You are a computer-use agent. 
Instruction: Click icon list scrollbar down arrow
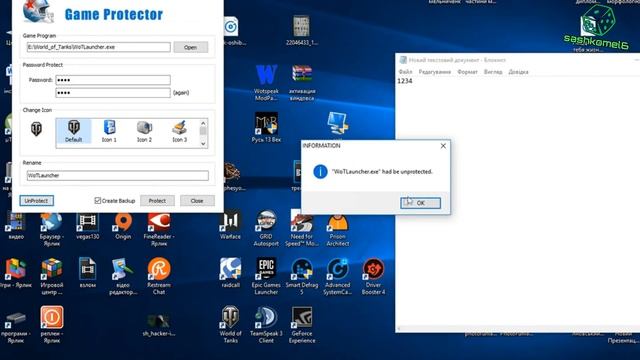203,144
